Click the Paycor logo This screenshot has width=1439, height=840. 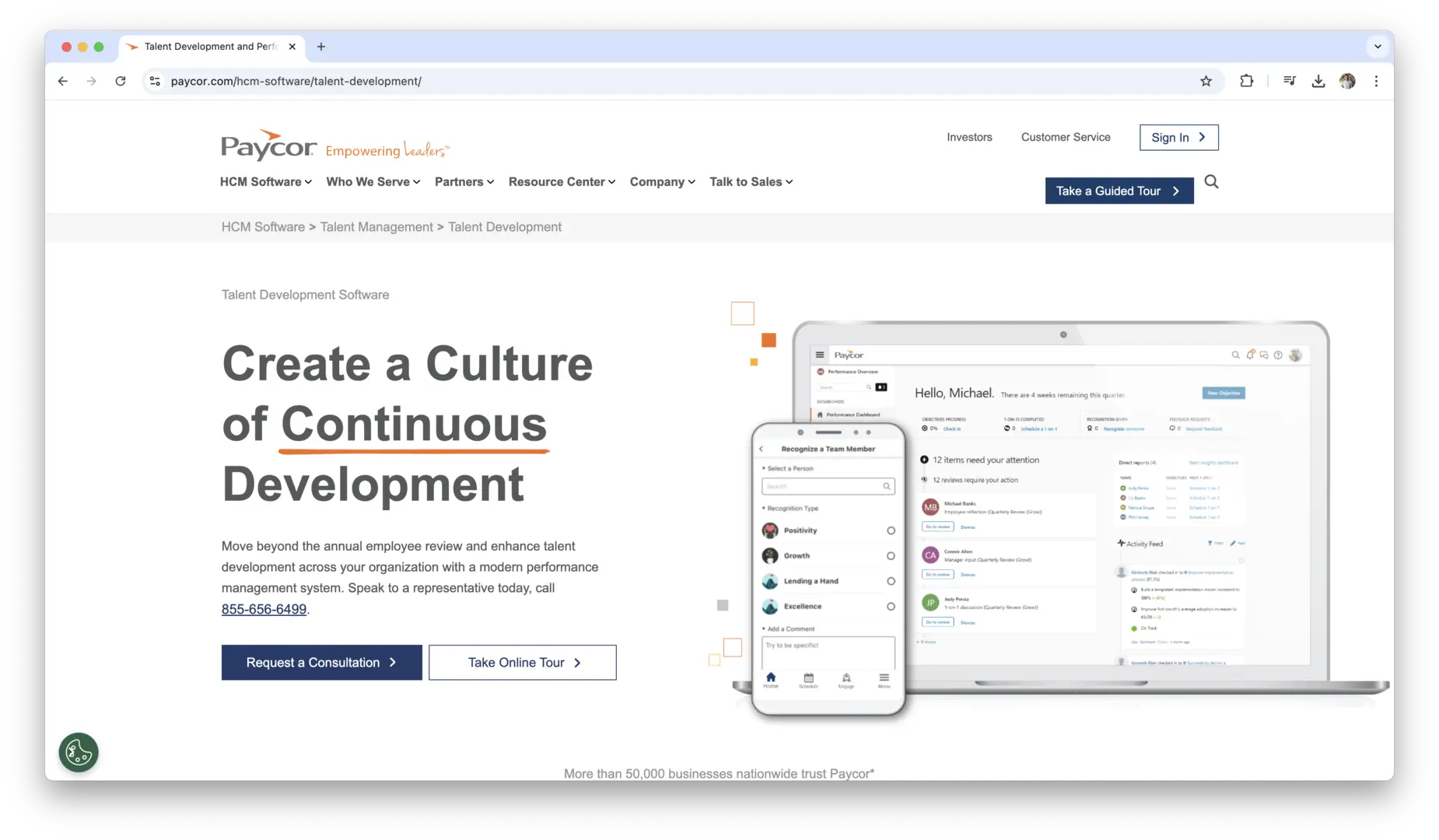click(x=268, y=145)
